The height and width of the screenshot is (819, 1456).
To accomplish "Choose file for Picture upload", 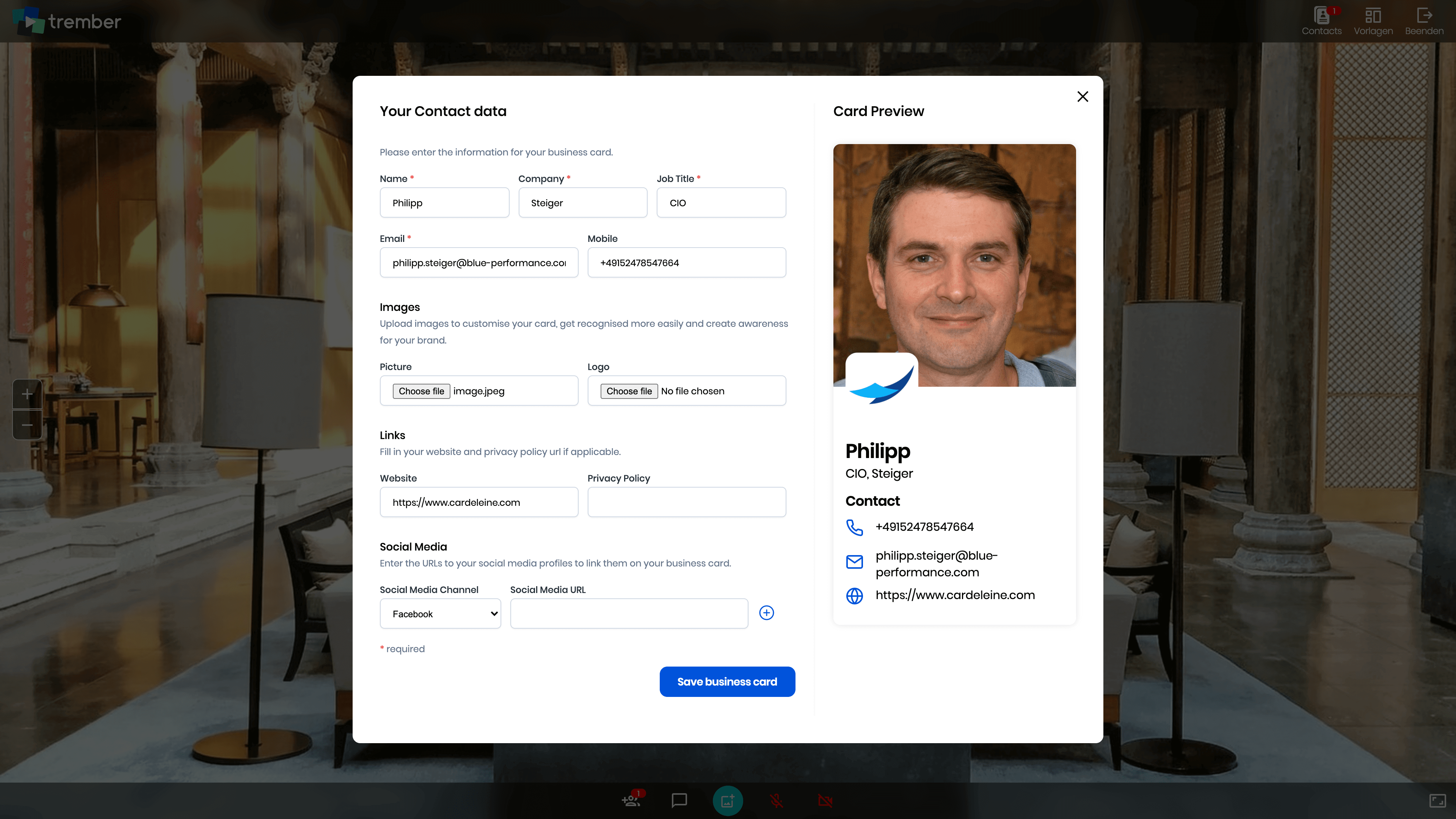I will 421,391.
